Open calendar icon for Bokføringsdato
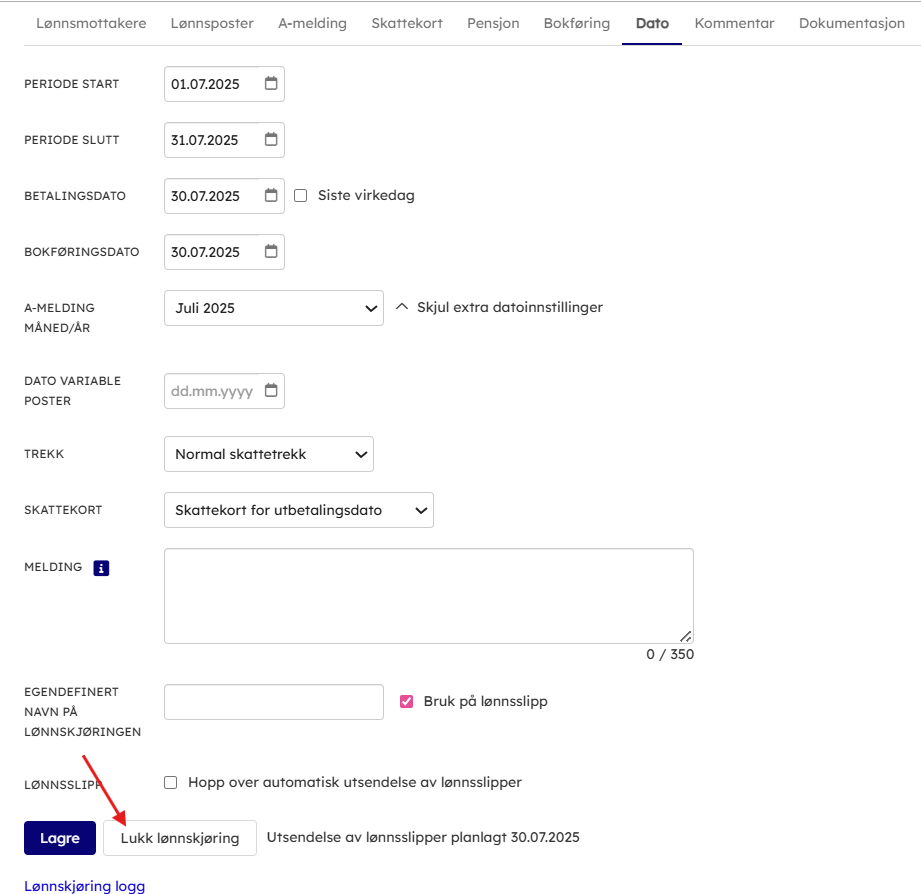The width and height of the screenshot is (921, 894). (271, 252)
